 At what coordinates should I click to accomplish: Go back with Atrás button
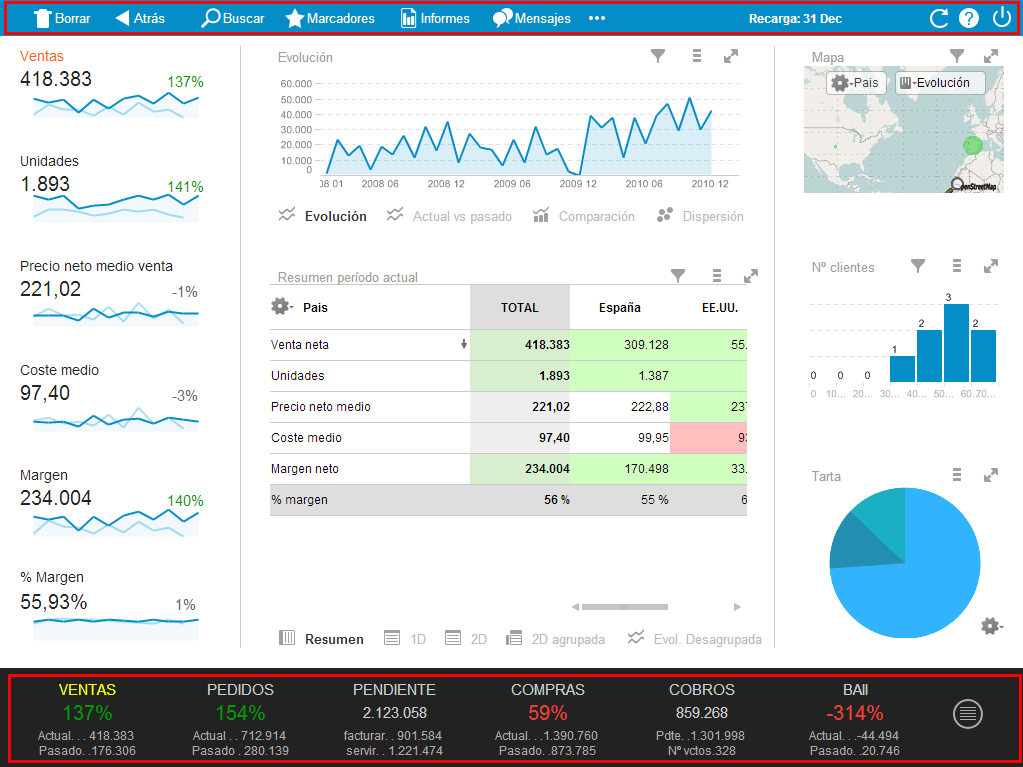(140, 18)
